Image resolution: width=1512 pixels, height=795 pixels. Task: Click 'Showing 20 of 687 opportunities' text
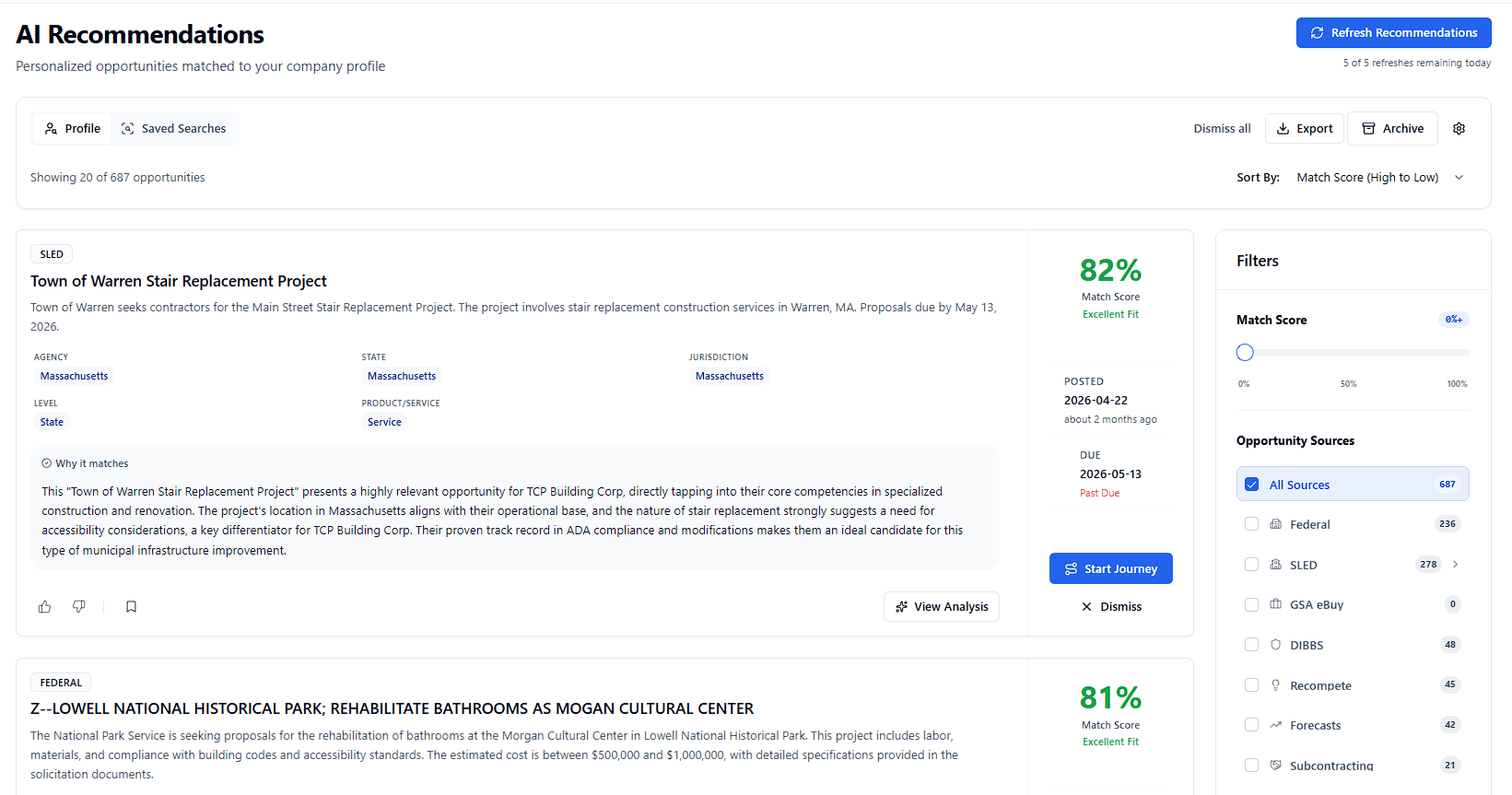[118, 178]
